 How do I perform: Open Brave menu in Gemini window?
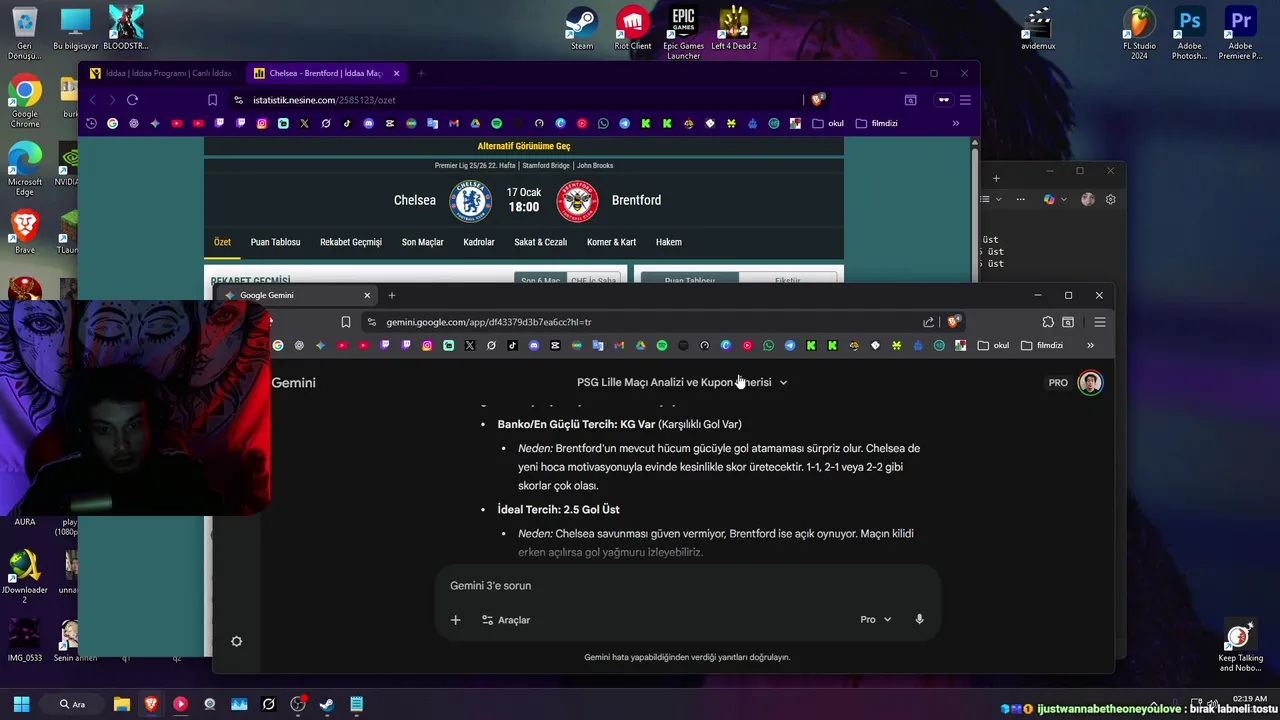click(x=1099, y=322)
